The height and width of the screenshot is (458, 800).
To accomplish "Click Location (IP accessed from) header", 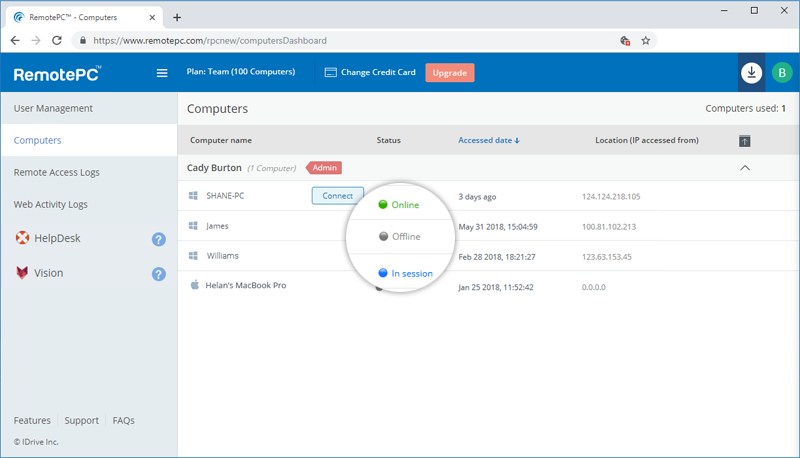I will (646, 140).
